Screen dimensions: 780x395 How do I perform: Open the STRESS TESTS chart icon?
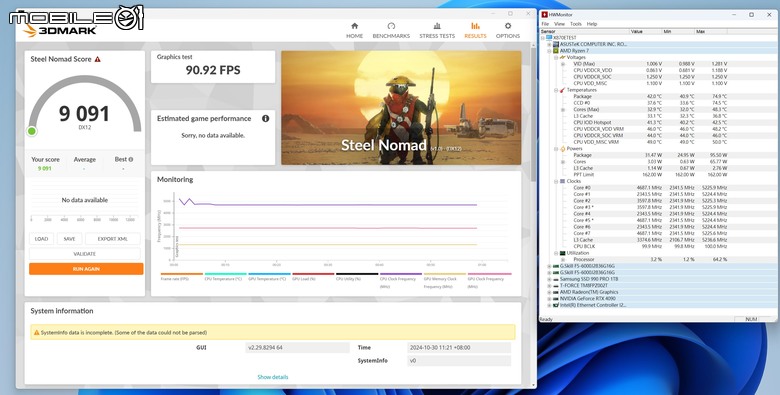coord(437,26)
